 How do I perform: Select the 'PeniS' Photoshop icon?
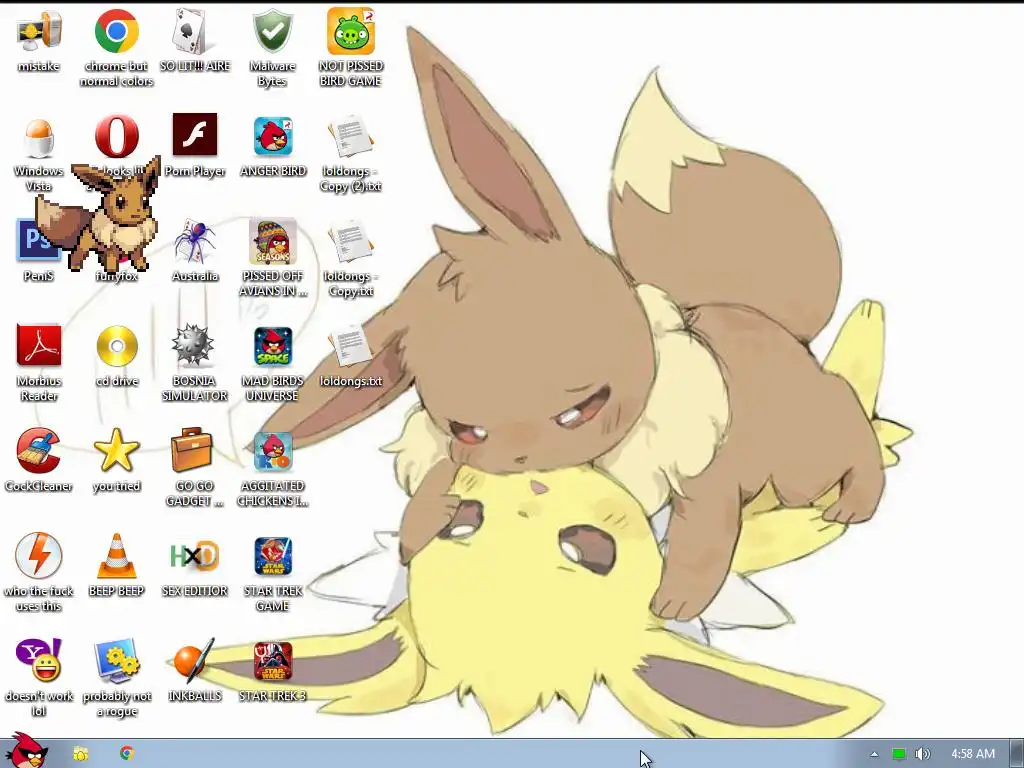(31, 240)
